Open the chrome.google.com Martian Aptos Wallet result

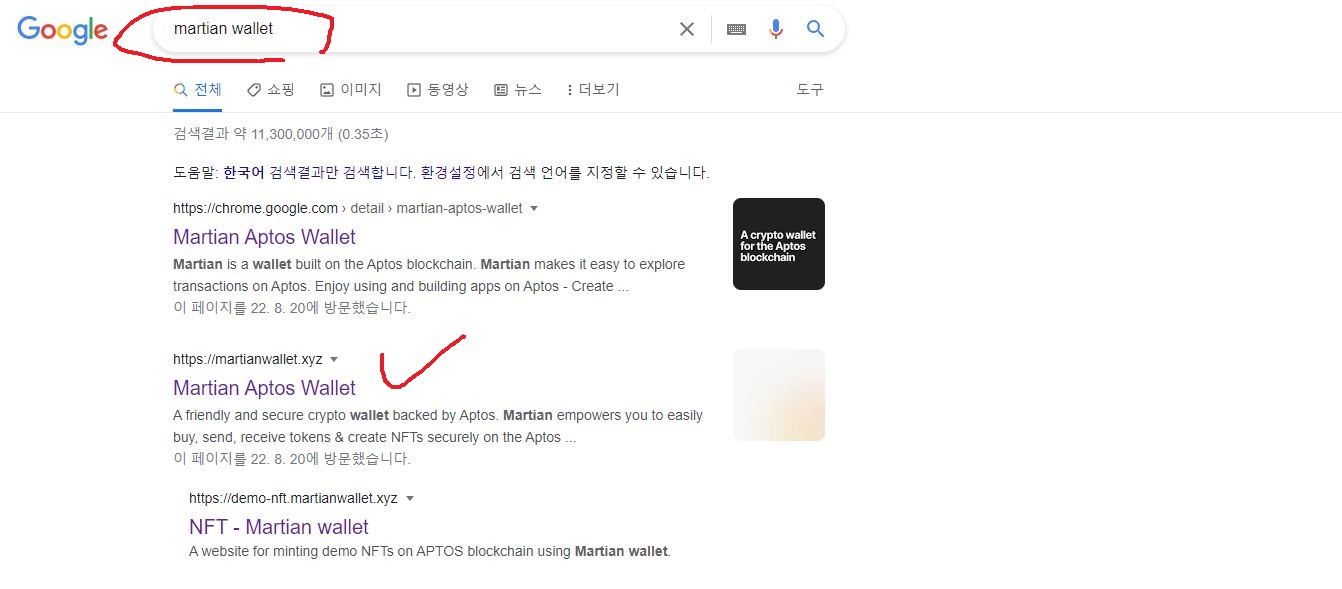tap(264, 237)
